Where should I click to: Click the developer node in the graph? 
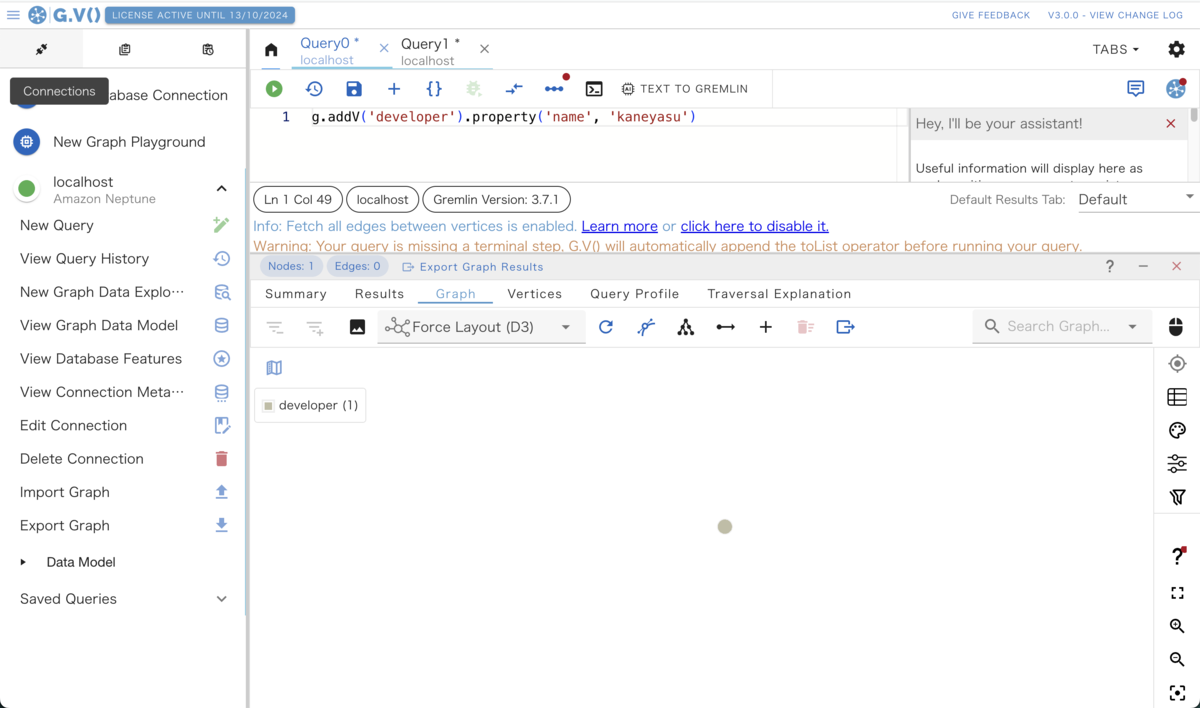(725, 526)
